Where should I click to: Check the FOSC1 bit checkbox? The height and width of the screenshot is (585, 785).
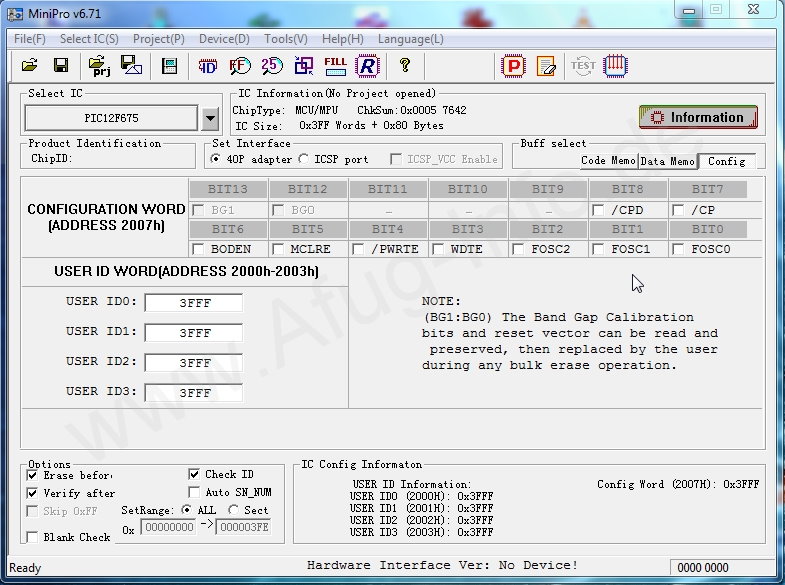point(598,249)
